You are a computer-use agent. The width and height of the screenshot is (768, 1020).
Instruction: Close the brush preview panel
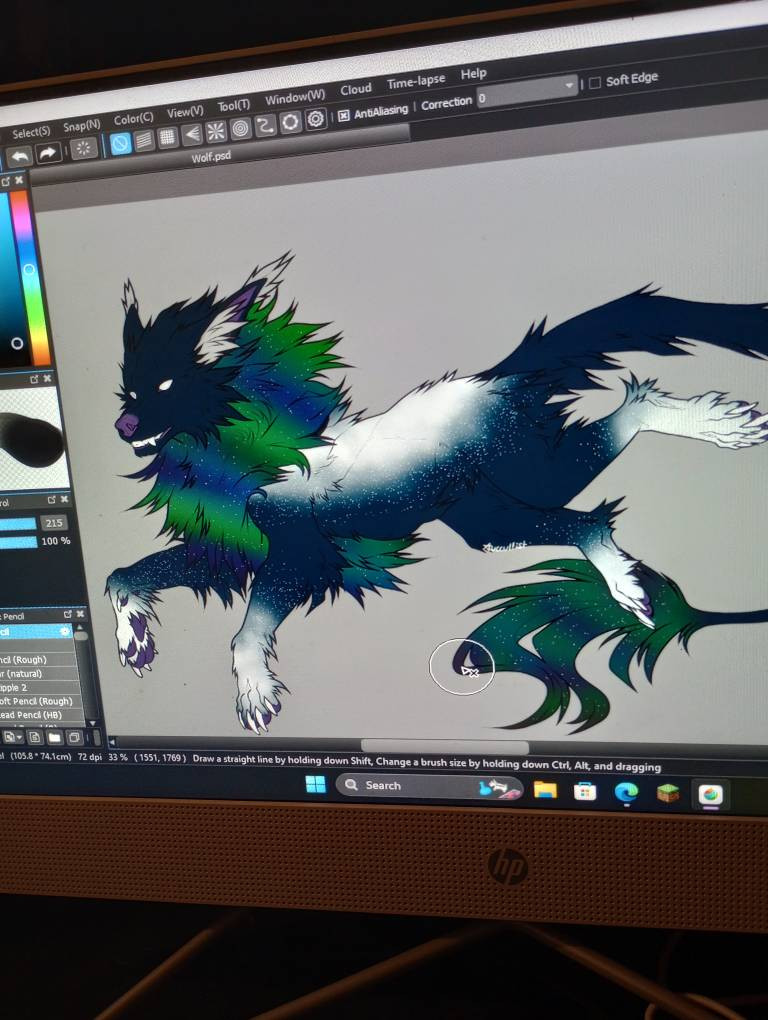47,378
